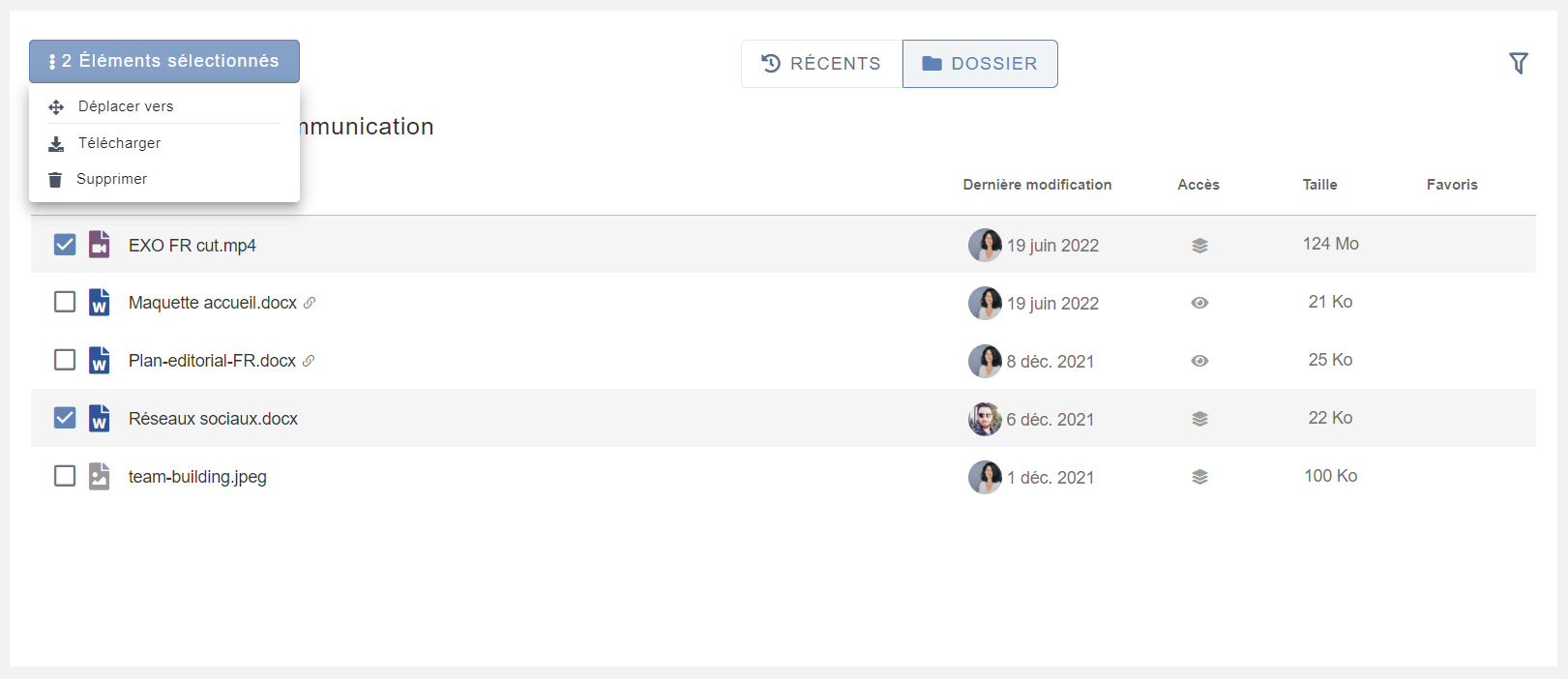Click the filter funnel icon
Viewport: 1568px width, 679px height.
(1518, 64)
